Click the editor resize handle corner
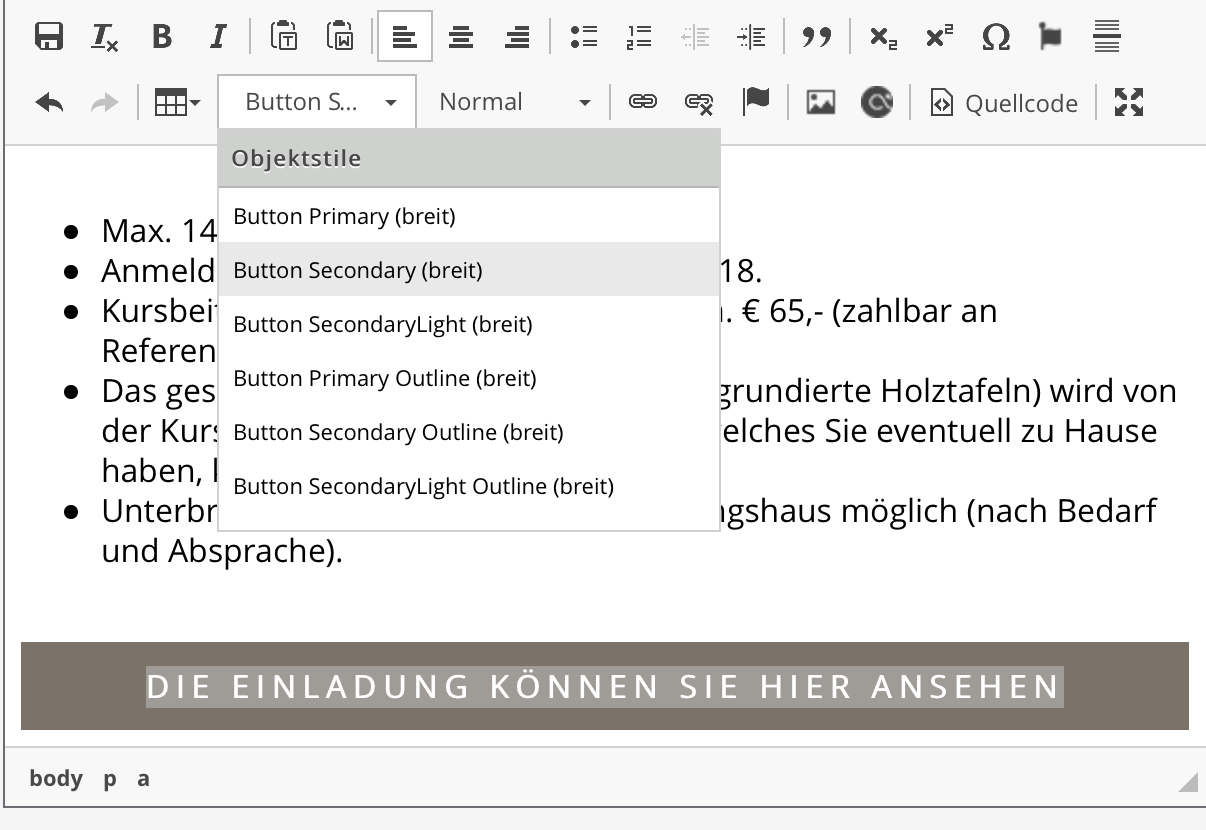Viewport: 1206px width, 830px height. coord(1187,782)
